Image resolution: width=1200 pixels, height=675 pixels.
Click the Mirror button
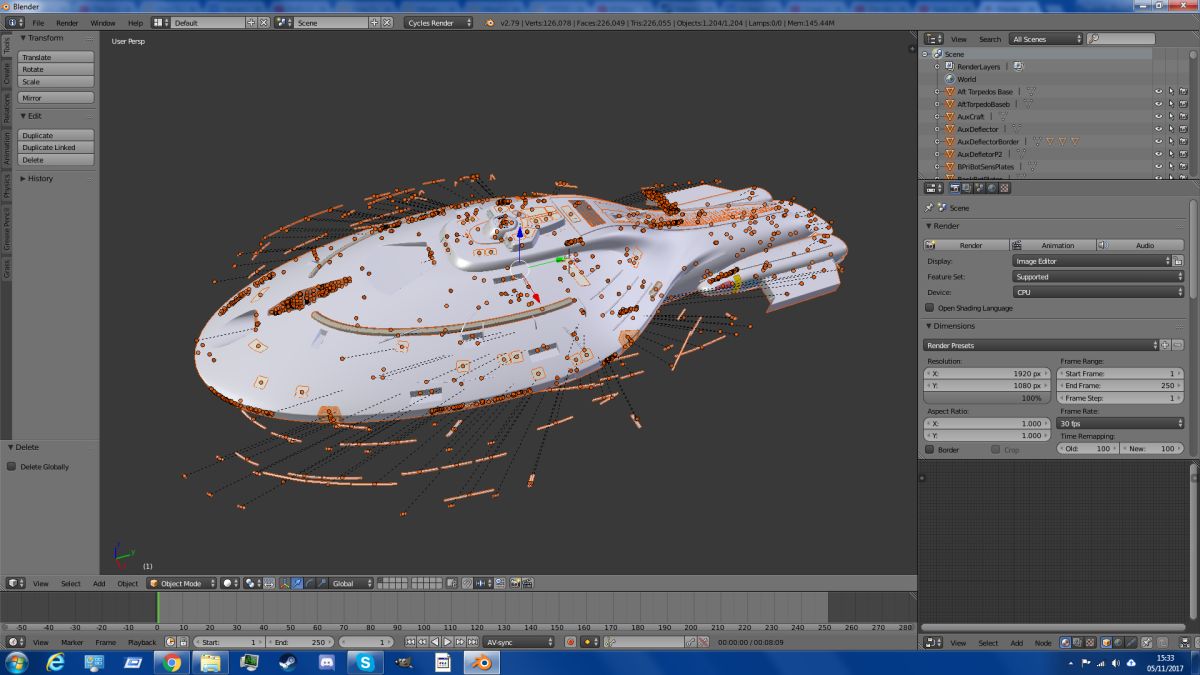(56, 98)
